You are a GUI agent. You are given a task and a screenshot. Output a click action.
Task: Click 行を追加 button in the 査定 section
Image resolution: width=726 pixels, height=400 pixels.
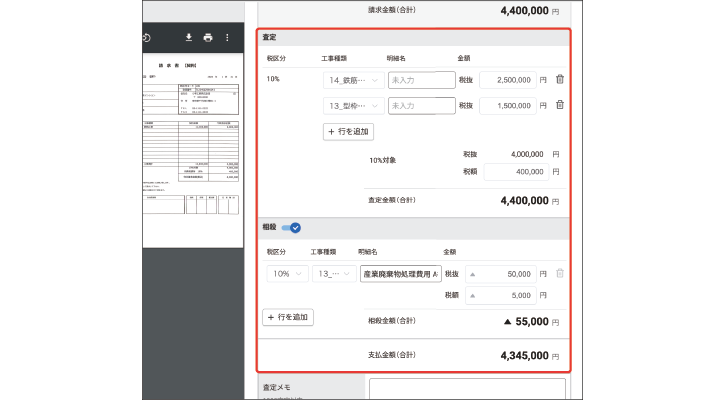(348, 131)
